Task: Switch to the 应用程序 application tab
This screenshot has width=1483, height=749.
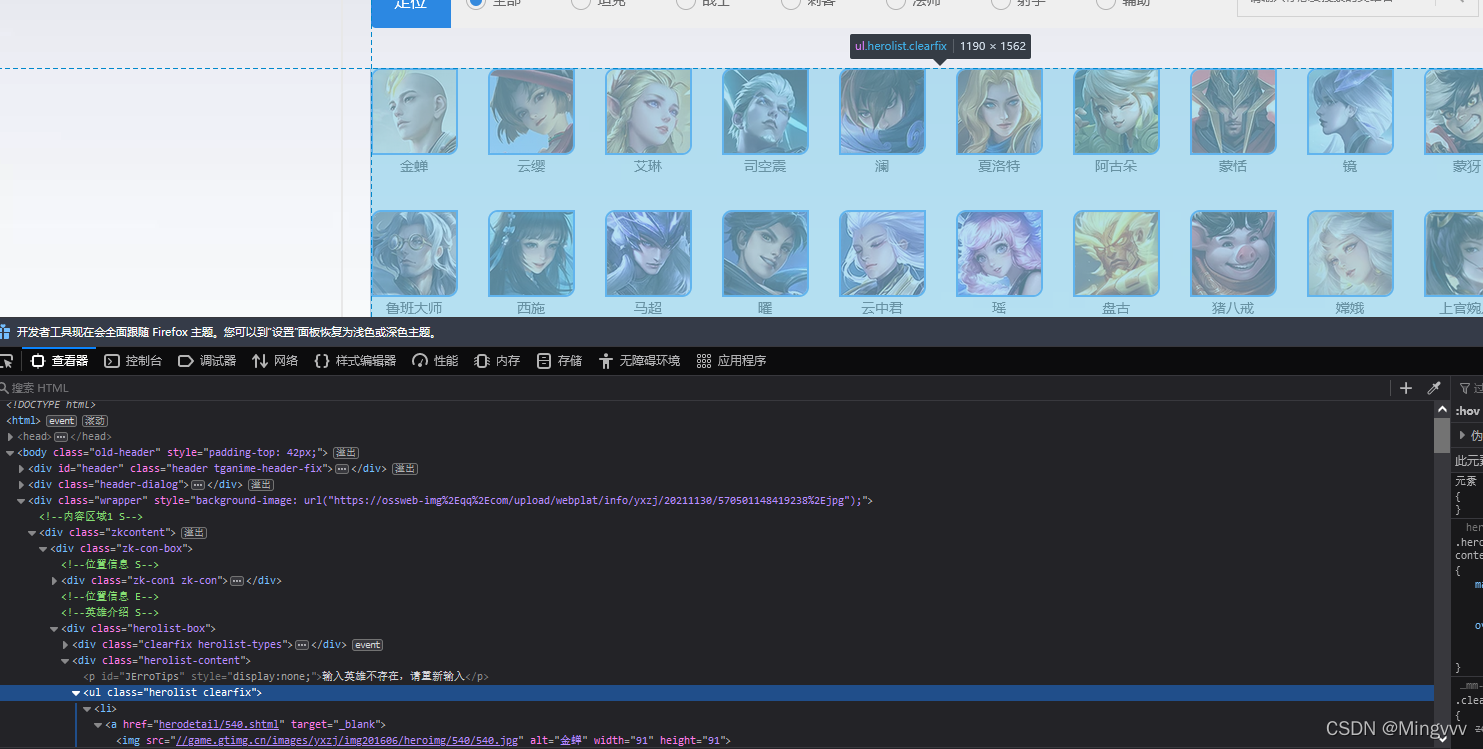Action: click(731, 361)
